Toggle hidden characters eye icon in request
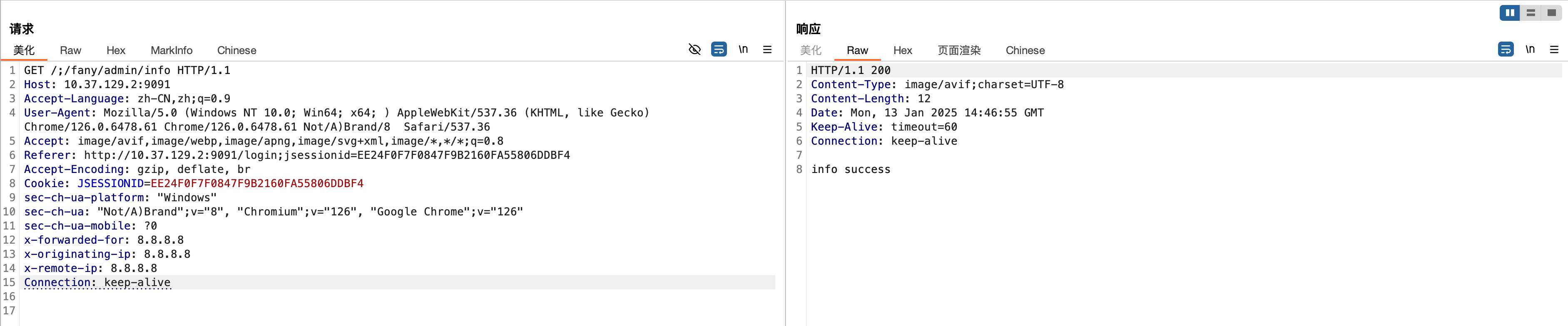1568x326 pixels. pyautogui.click(x=694, y=49)
